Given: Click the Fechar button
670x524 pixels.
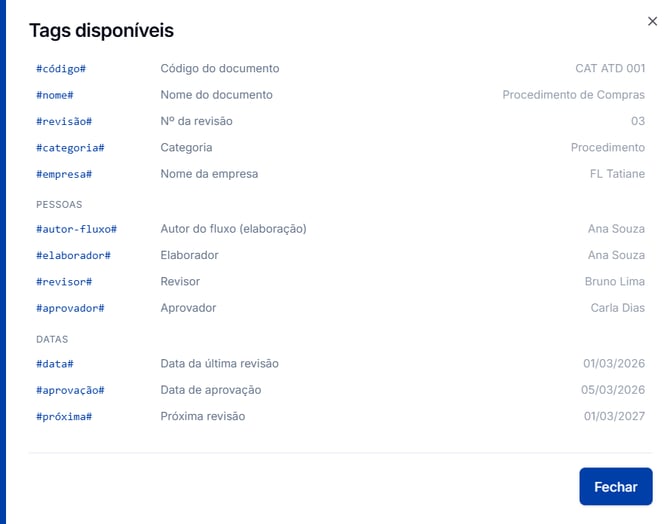Looking at the screenshot, I should [x=616, y=486].
